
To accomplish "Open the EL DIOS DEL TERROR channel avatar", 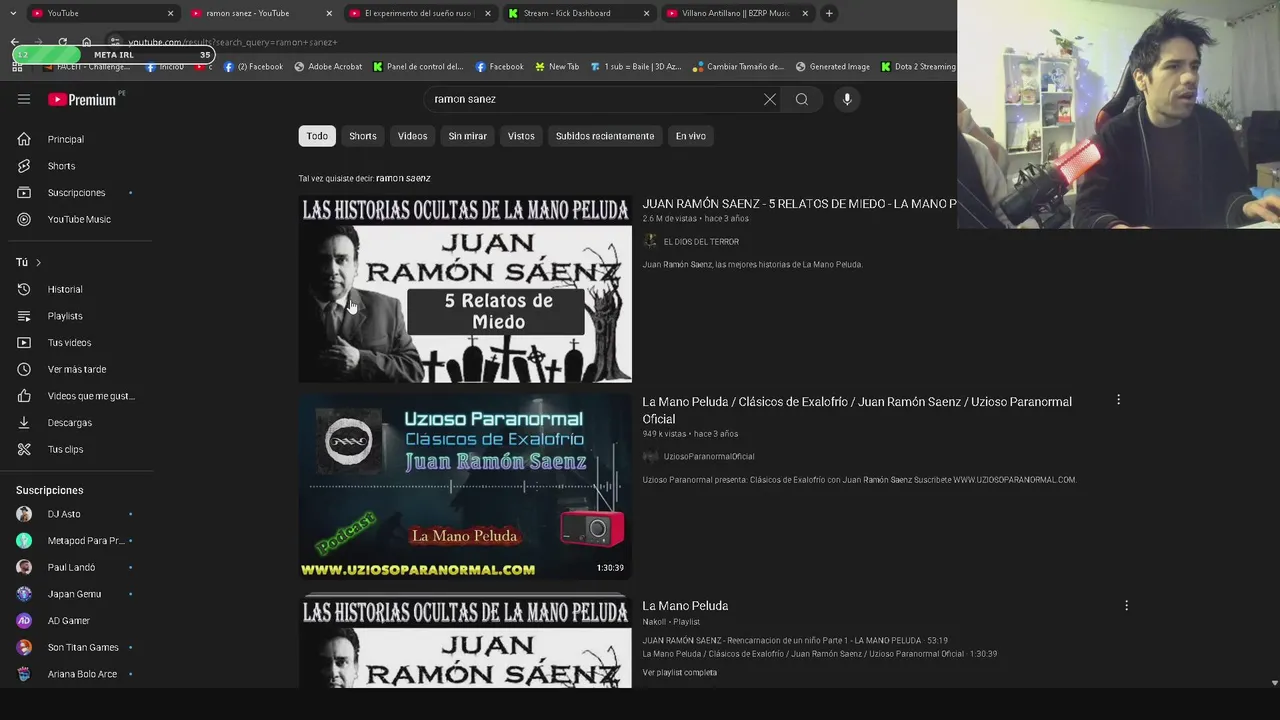I will [650, 241].
